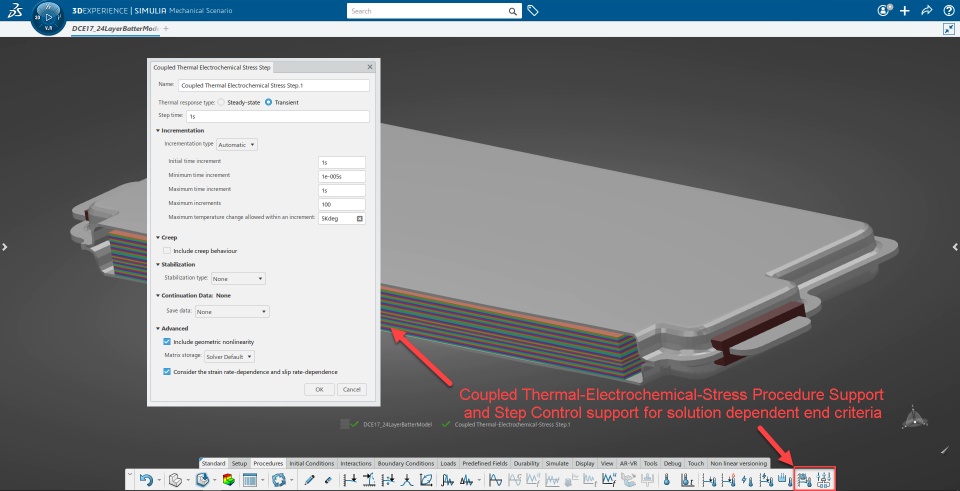Screen dimensions: 960x491
Task: Click the eraser icon in toolbar
Action: (328, 481)
